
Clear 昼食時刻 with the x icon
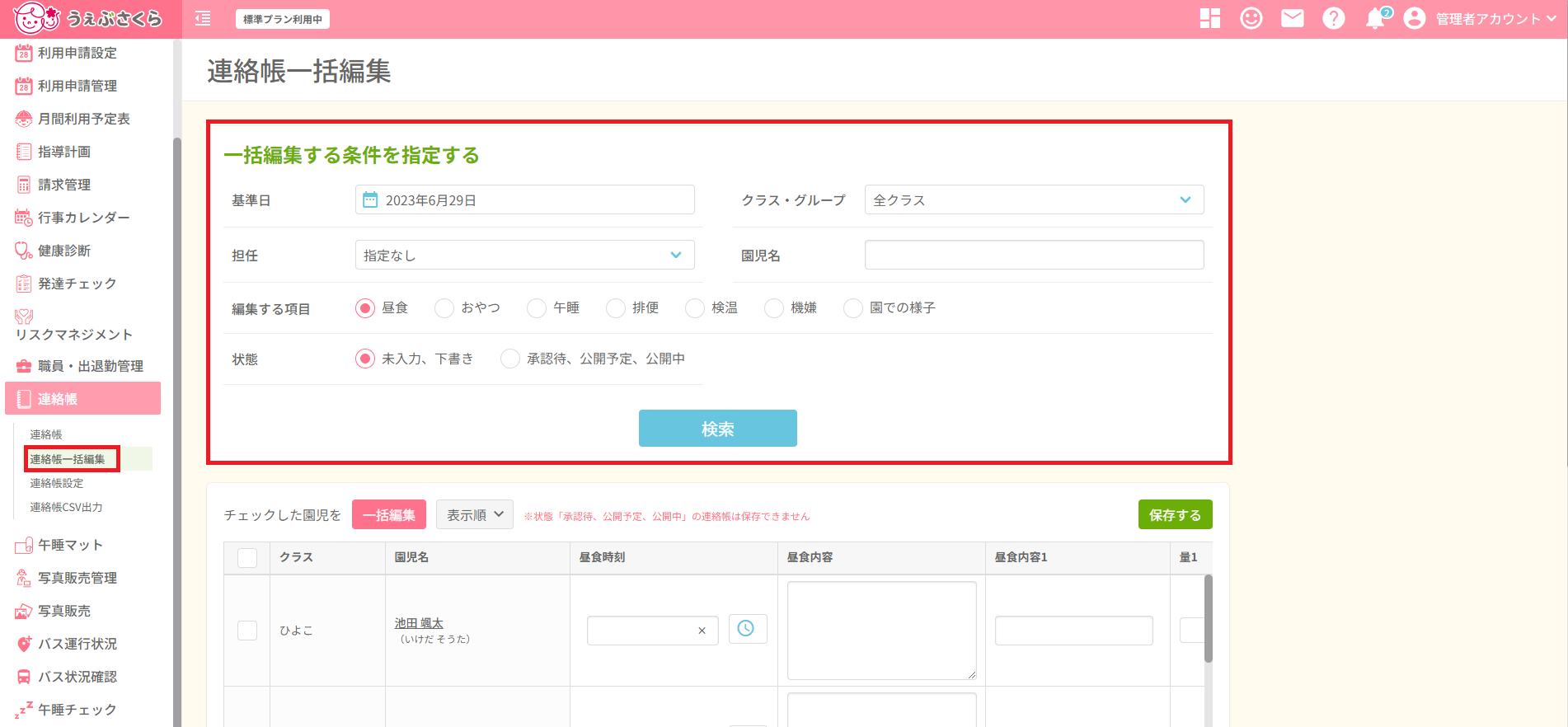pyautogui.click(x=702, y=631)
